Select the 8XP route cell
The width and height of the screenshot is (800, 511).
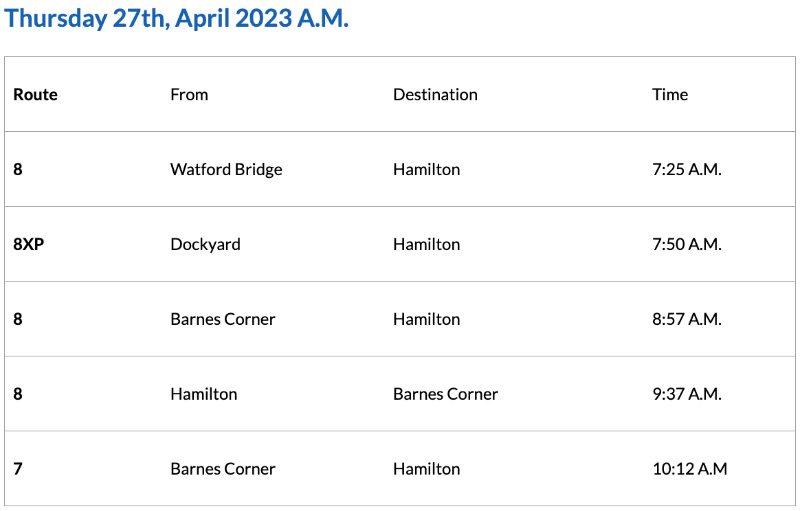coord(29,244)
